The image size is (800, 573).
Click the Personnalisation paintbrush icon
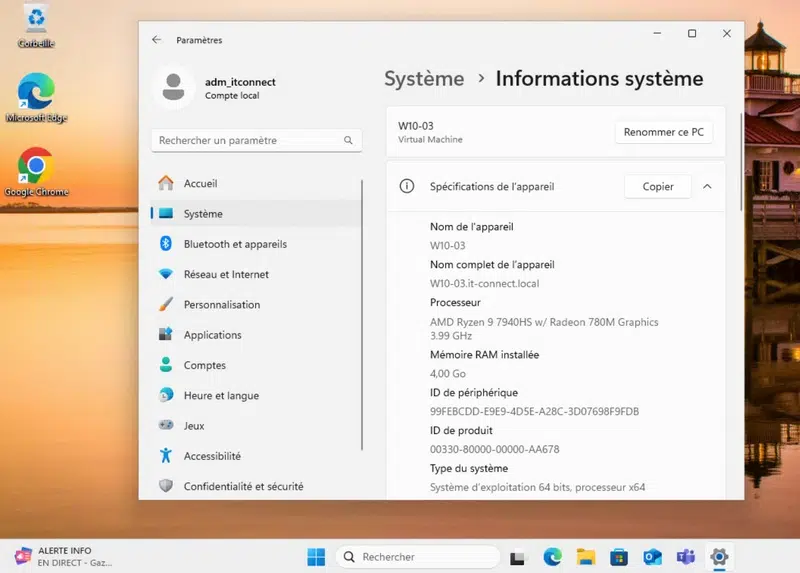(166, 305)
